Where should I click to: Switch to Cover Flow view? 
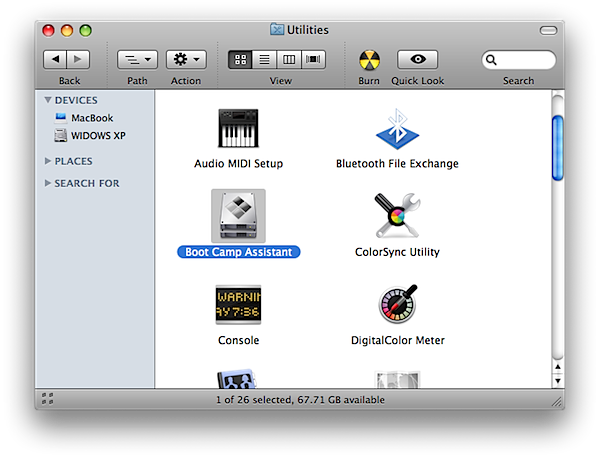[313, 59]
